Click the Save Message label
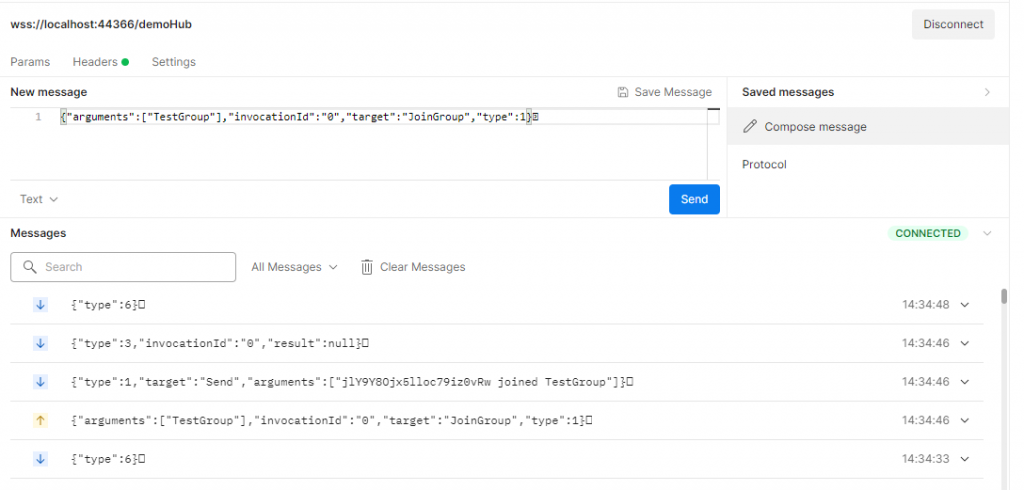This screenshot has height=490, width=1024. tap(673, 92)
